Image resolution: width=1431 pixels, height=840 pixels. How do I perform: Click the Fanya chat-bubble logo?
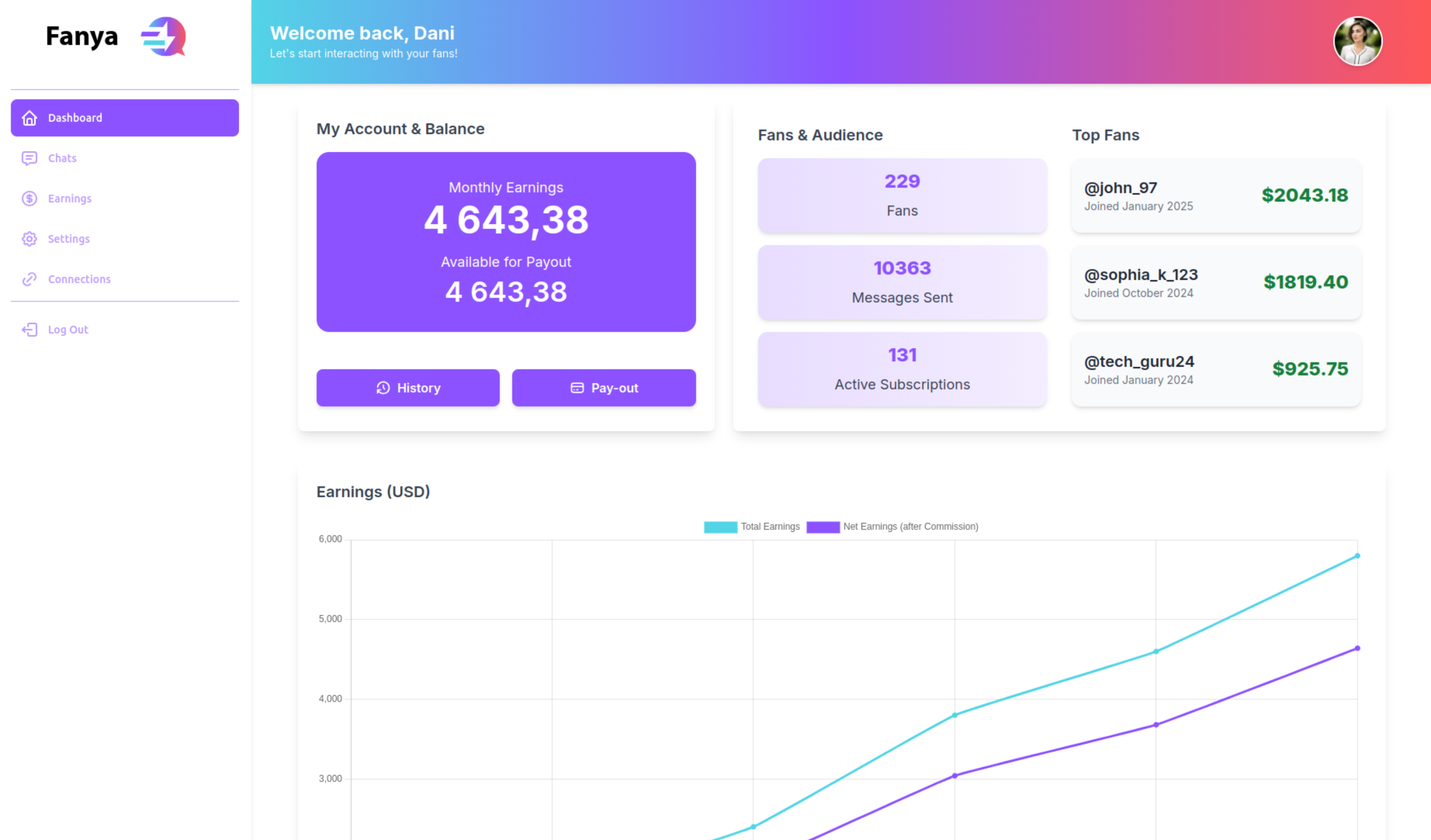coord(163,38)
